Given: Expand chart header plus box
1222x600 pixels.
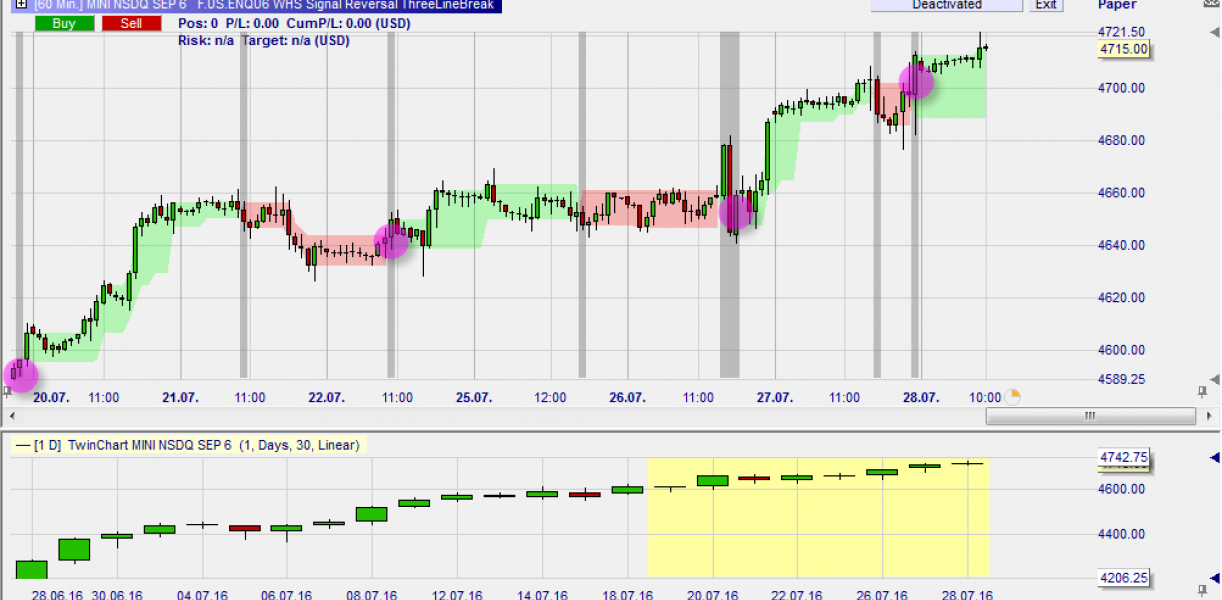Looking at the screenshot, I should coord(22,5).
